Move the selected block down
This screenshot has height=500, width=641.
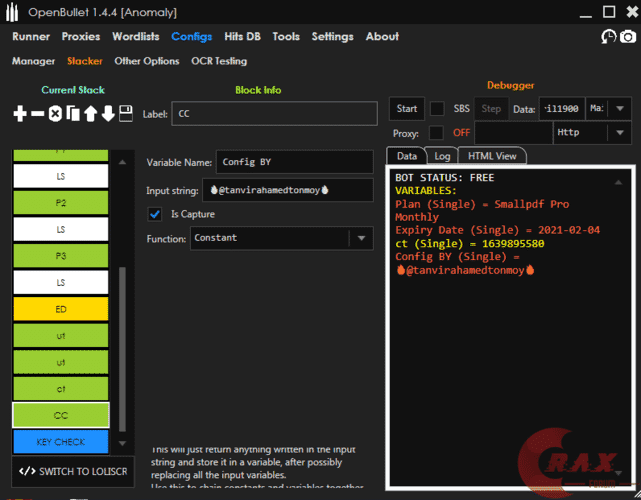107,114
